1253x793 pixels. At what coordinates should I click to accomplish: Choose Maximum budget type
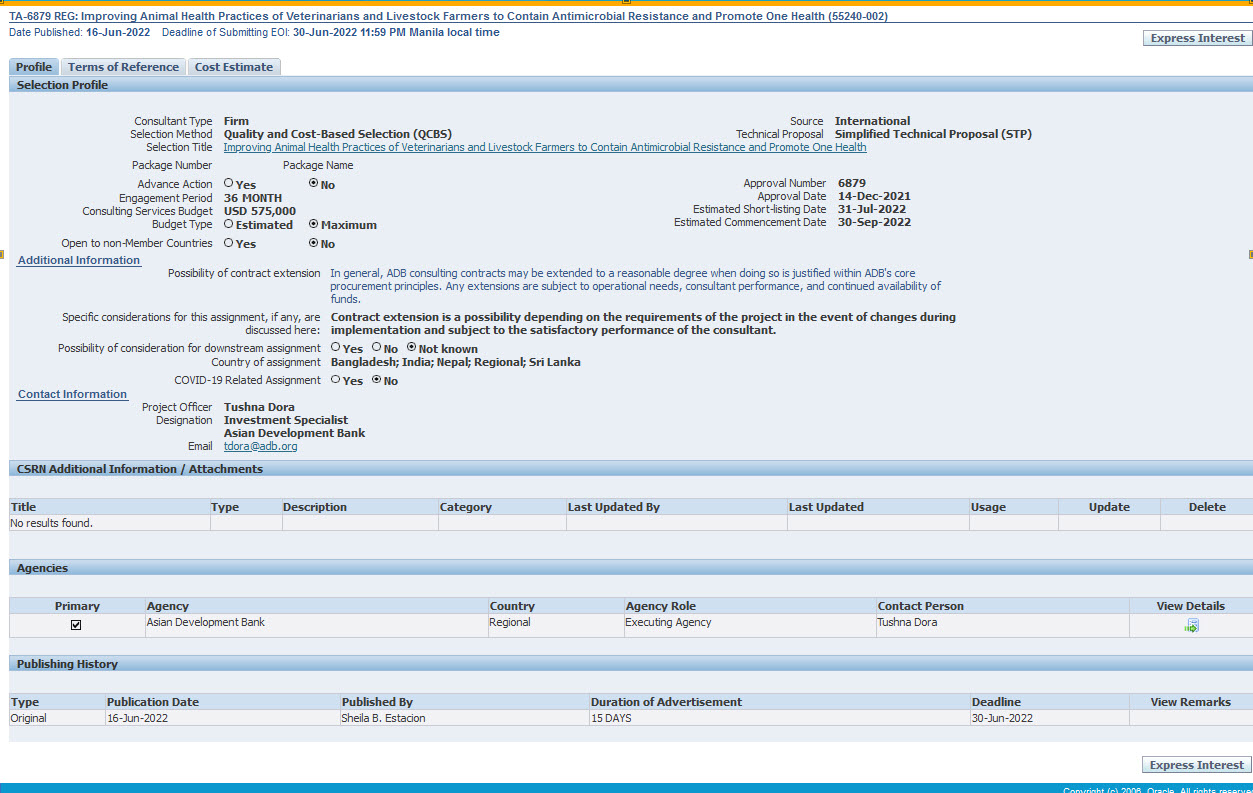[x=314, y=224]
